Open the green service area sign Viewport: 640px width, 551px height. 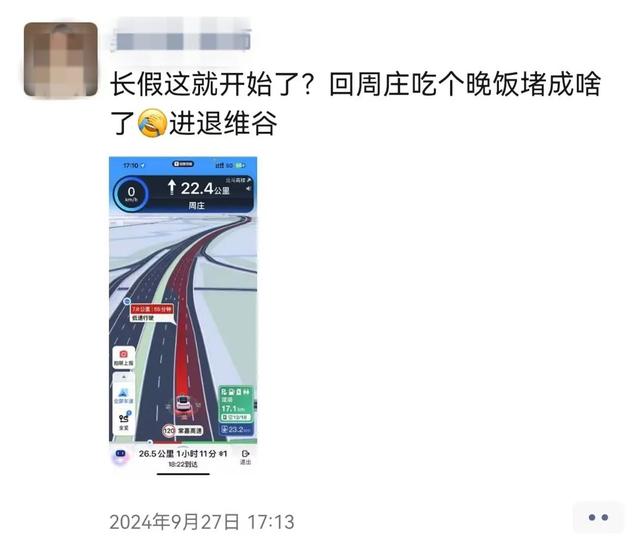[x=236, y=404]
